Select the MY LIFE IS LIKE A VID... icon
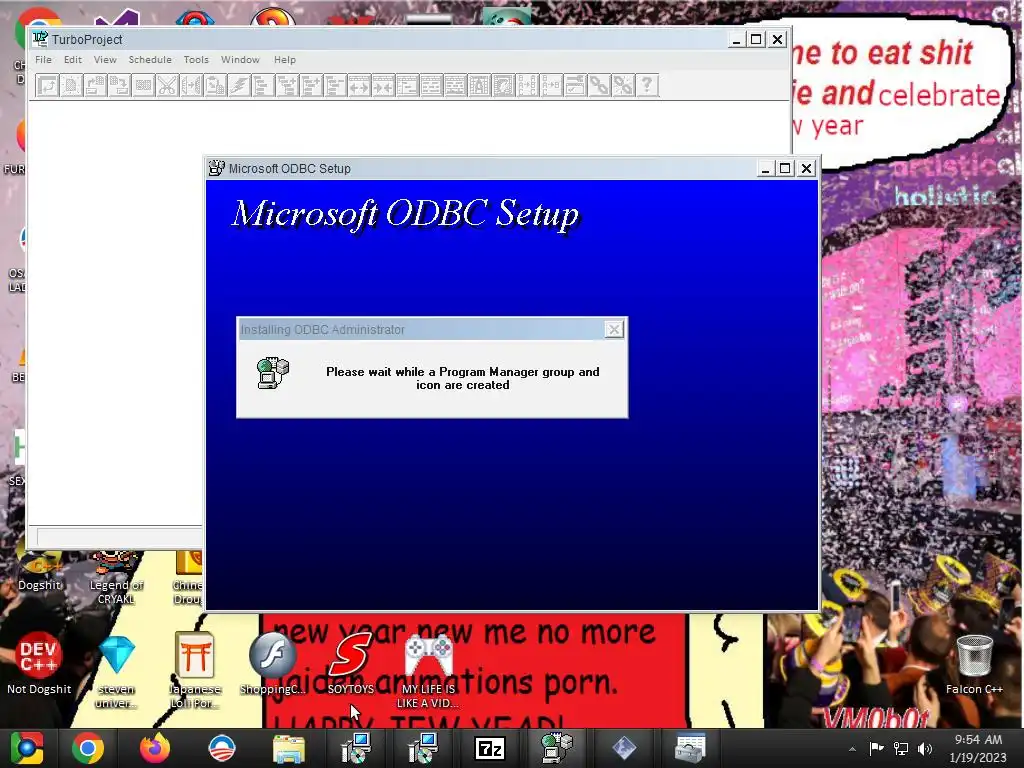Viewport: 1024px width, 768px height. 428,671
